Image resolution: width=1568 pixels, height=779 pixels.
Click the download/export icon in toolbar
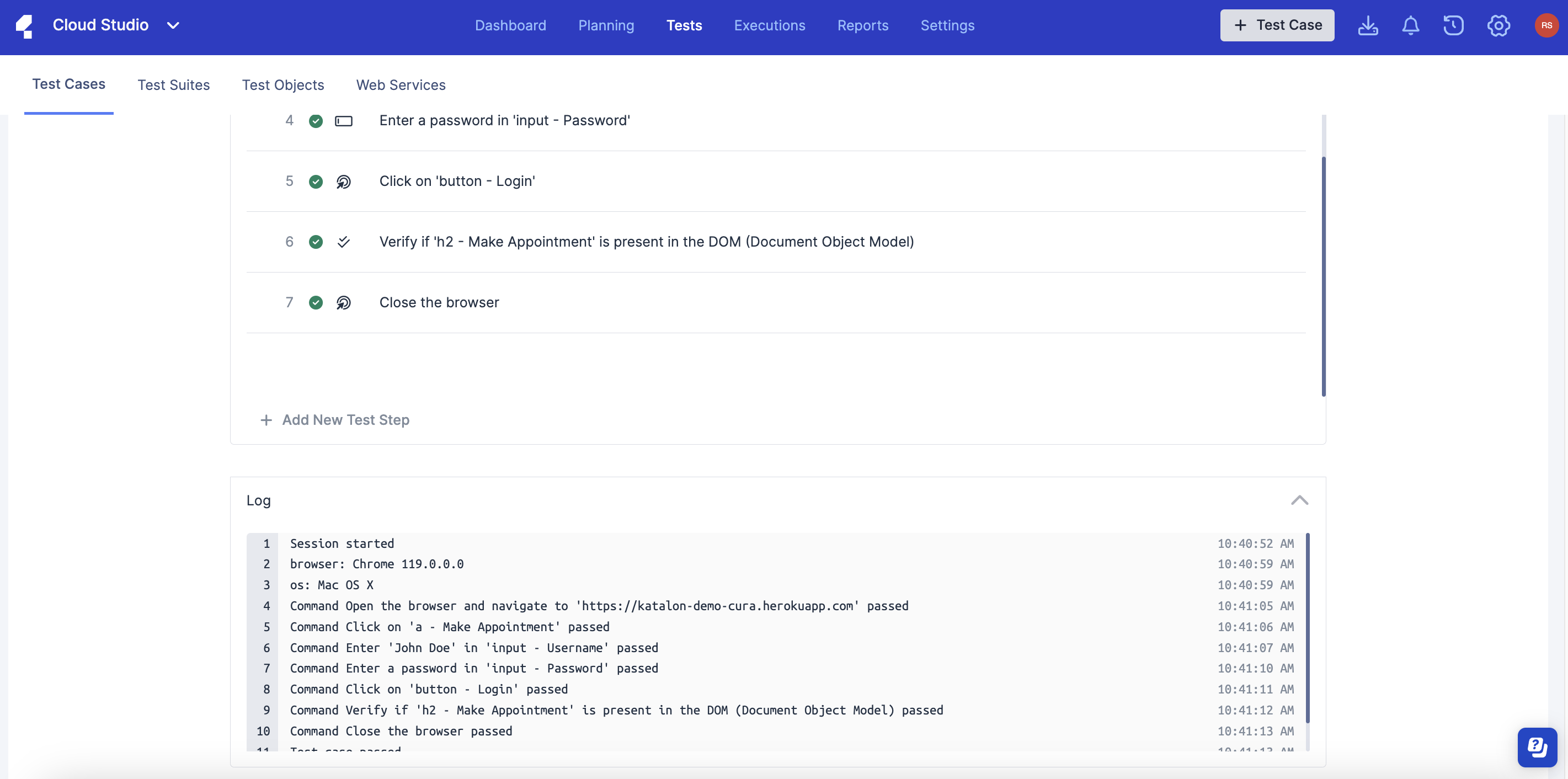1367,25
